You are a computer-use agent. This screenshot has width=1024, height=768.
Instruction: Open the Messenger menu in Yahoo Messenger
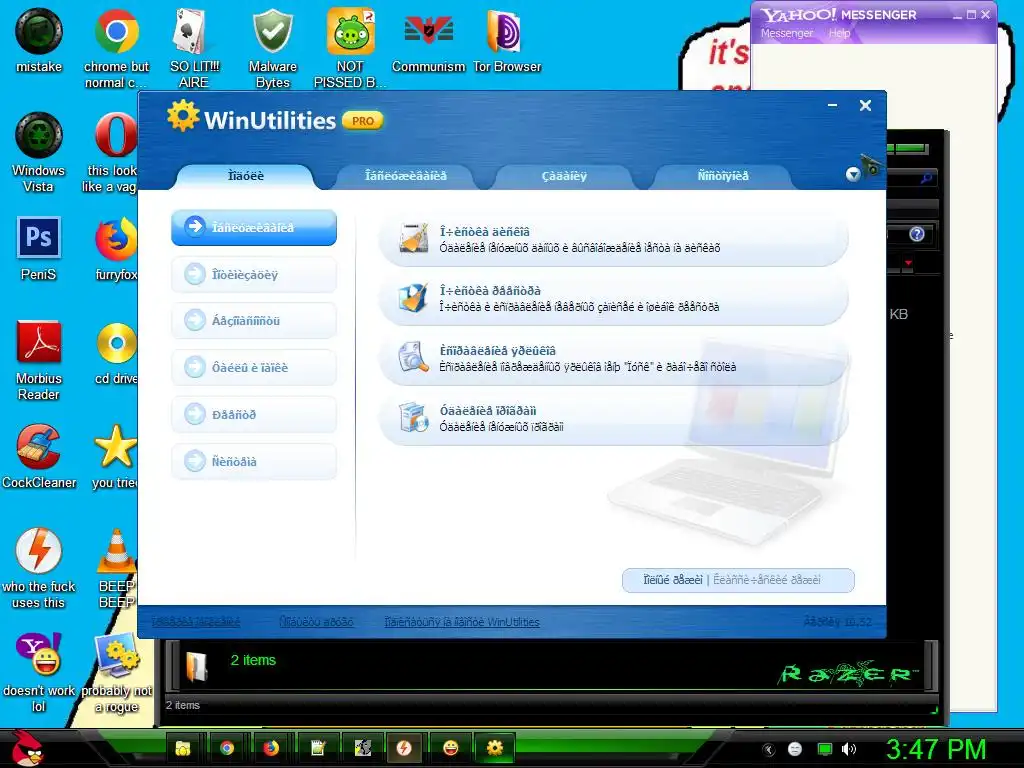786,33
